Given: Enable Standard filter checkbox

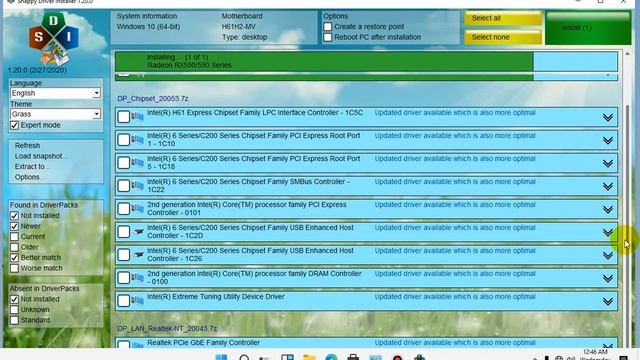Looking at the screenshot, I should tap(14, 320).
